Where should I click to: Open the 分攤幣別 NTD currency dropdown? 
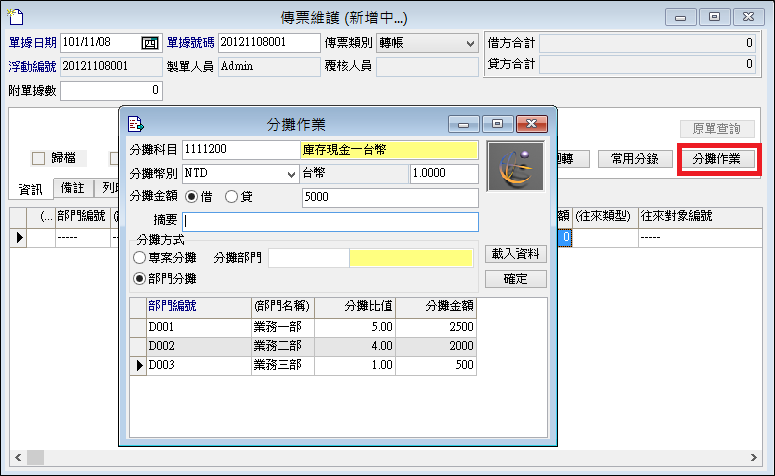pyautogui.click(x=290, y=174)
